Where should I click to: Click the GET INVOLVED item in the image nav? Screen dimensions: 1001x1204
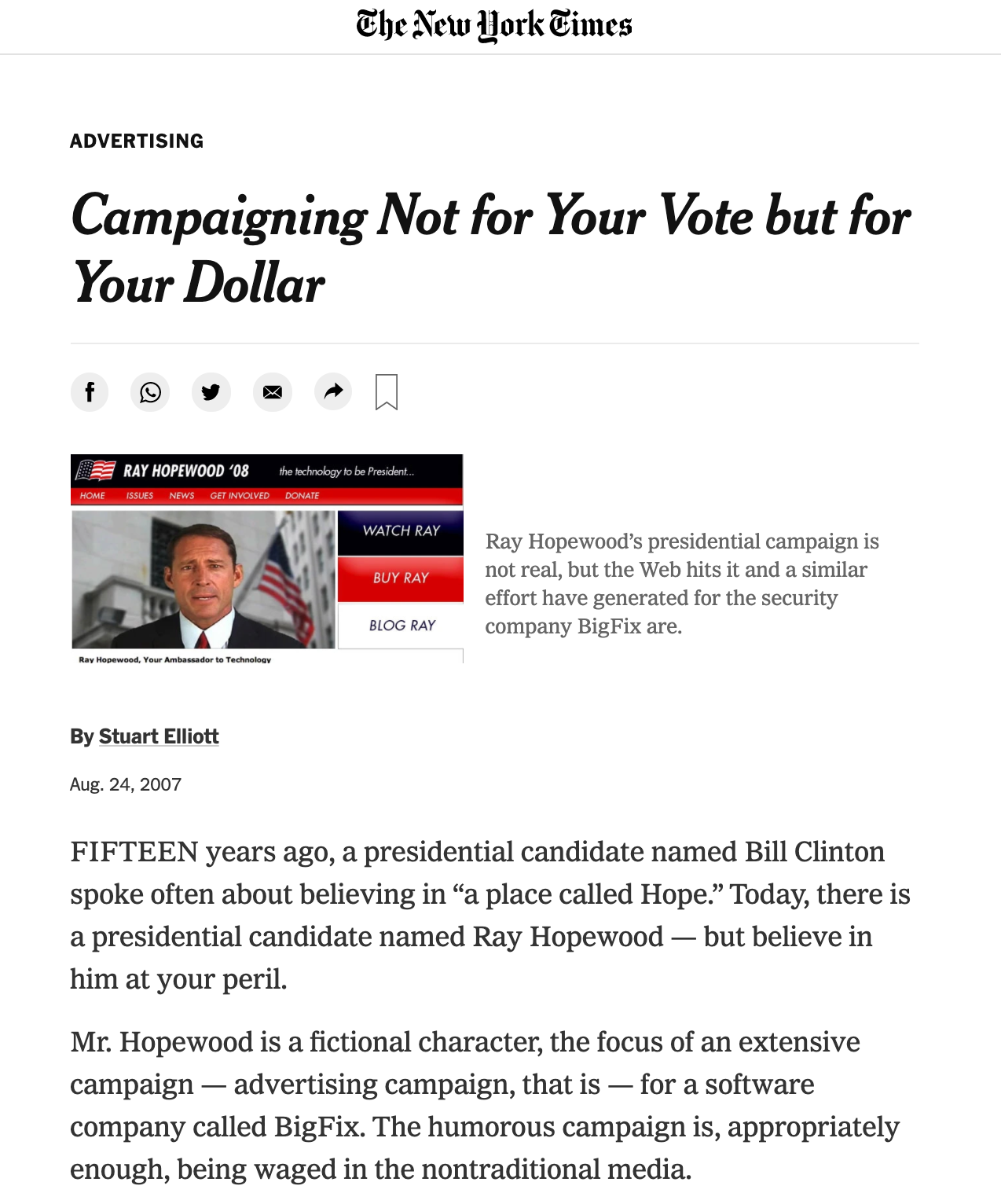point(240,496)
